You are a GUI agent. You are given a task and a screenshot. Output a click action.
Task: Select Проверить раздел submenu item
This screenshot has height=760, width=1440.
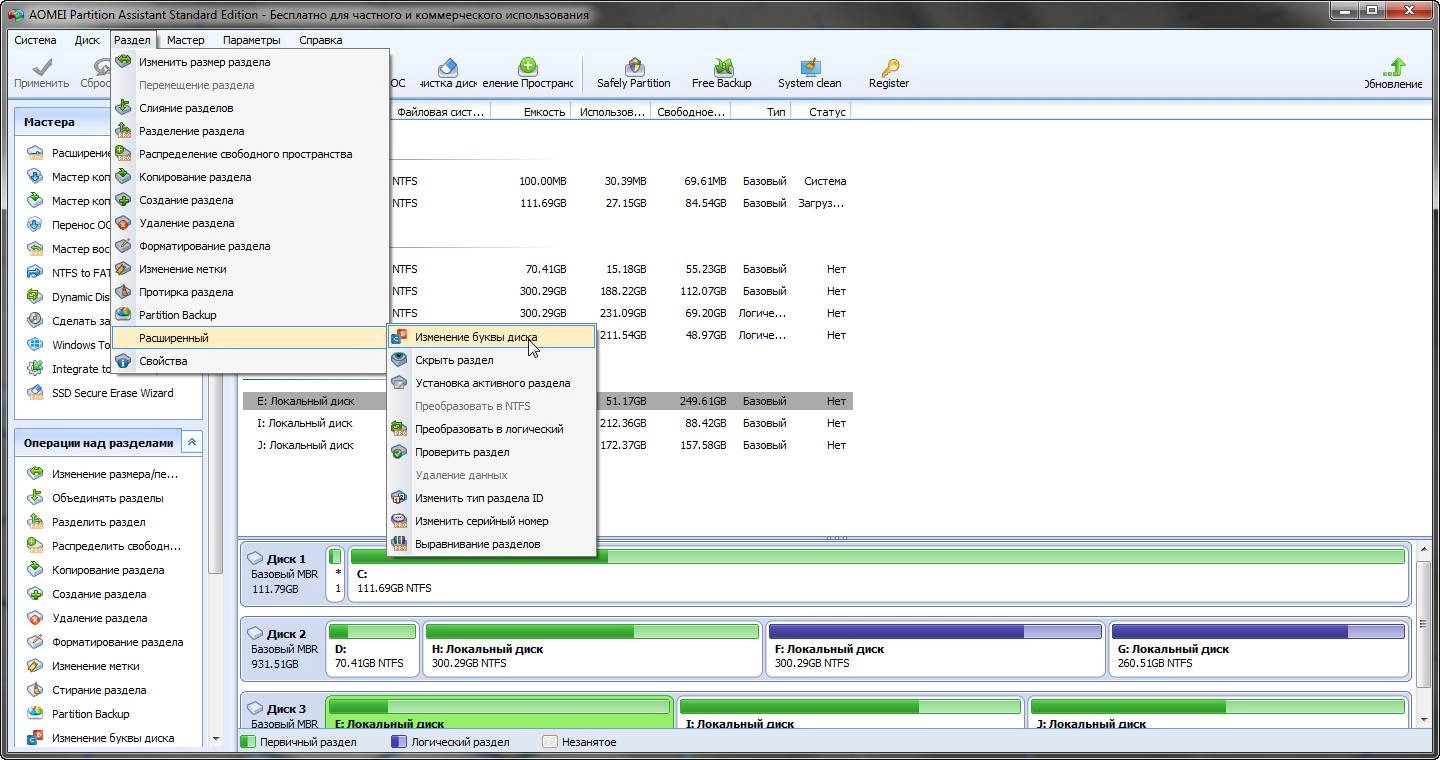click(492, 452)
